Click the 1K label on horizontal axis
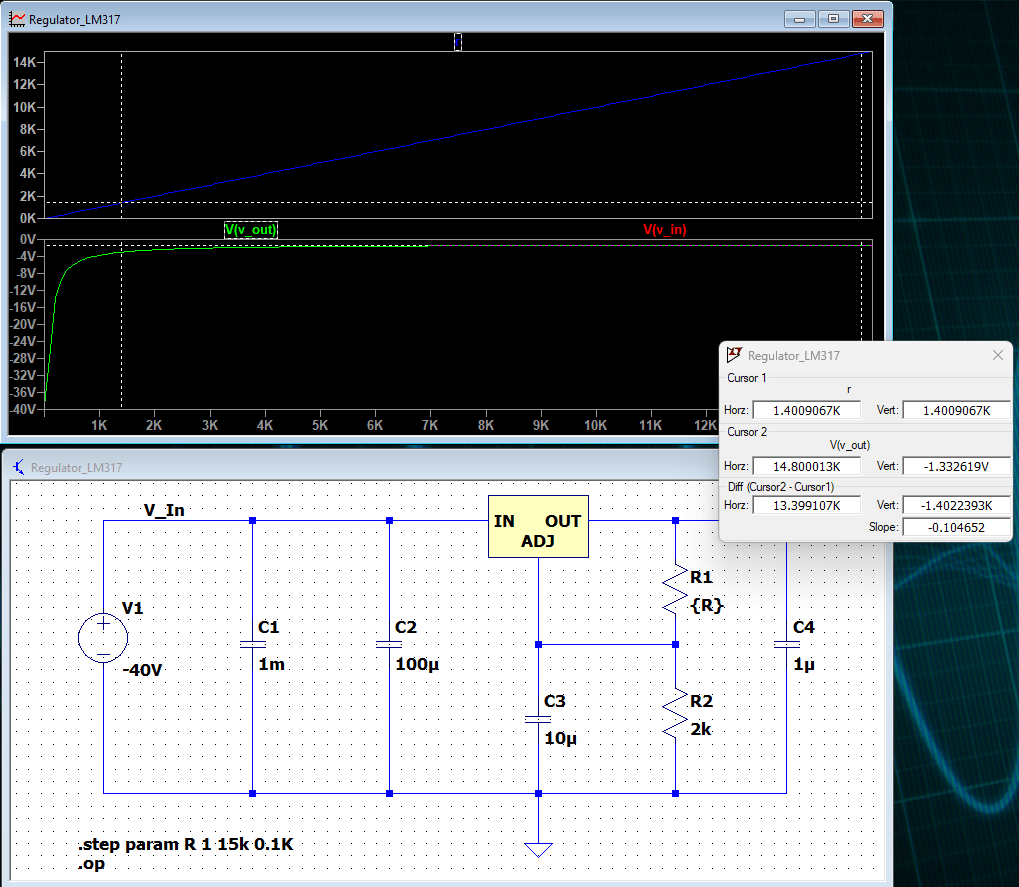The image size is (1019, 887). click(x=99, y=425)
